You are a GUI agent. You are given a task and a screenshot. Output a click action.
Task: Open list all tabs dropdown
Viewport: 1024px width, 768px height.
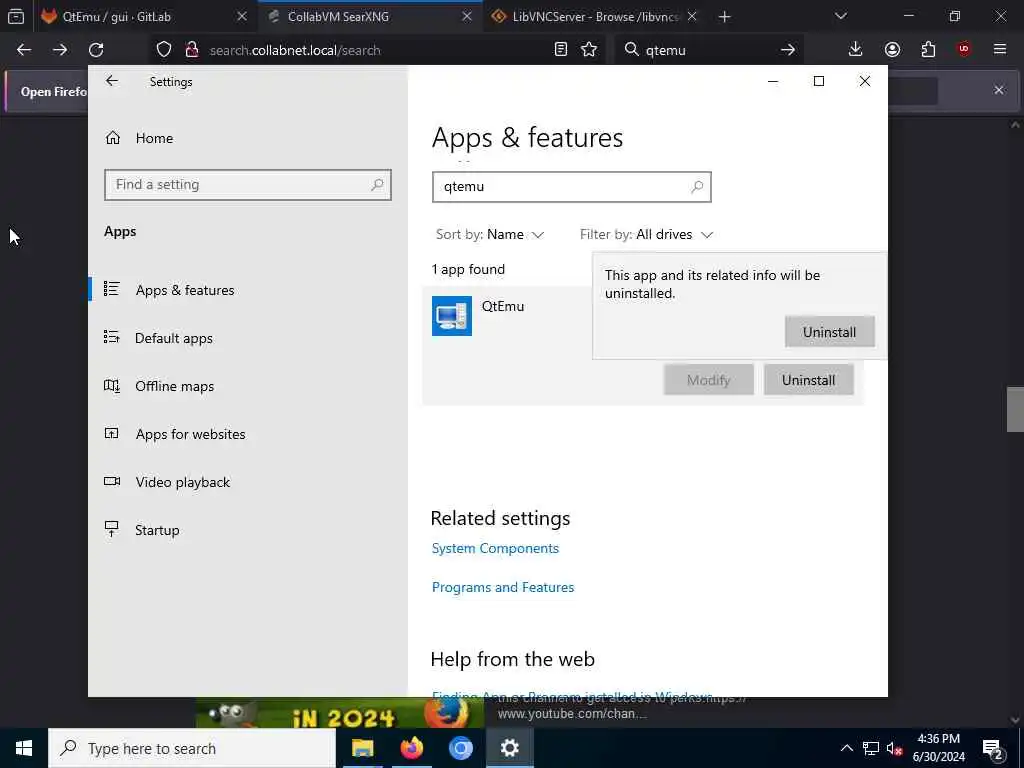(x=840, y=16)
